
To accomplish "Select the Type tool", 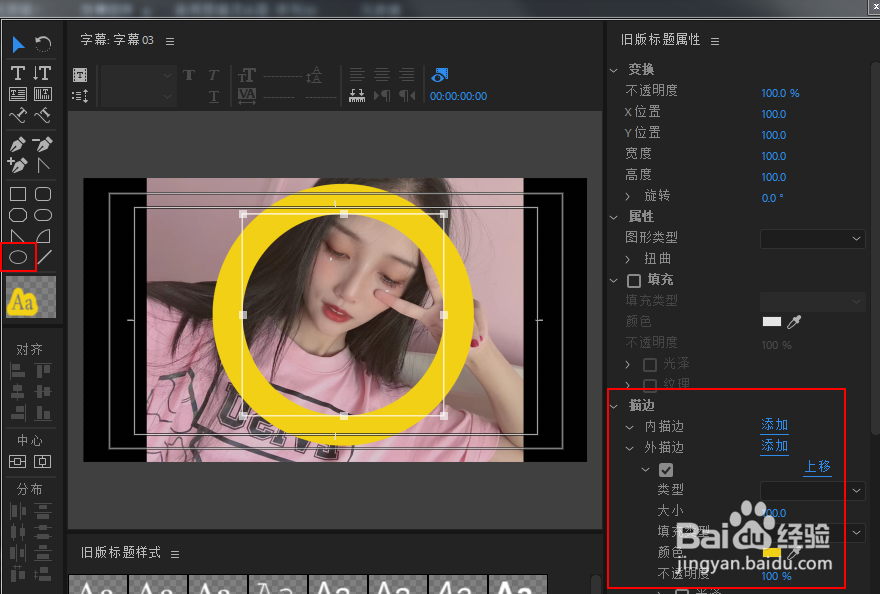I will pyautogui.click(x=17, y=72).
